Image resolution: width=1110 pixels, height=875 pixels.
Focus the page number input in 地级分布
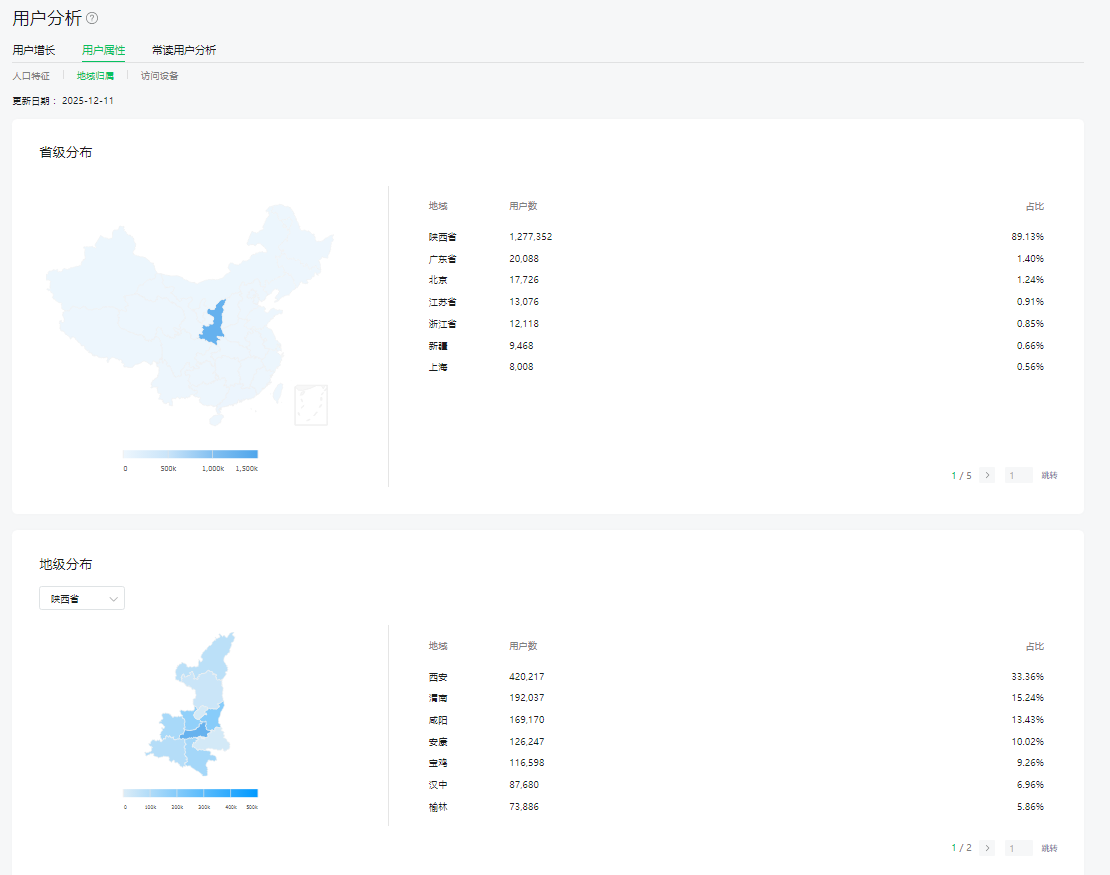pyautogui.click(x=1018, y=848)
